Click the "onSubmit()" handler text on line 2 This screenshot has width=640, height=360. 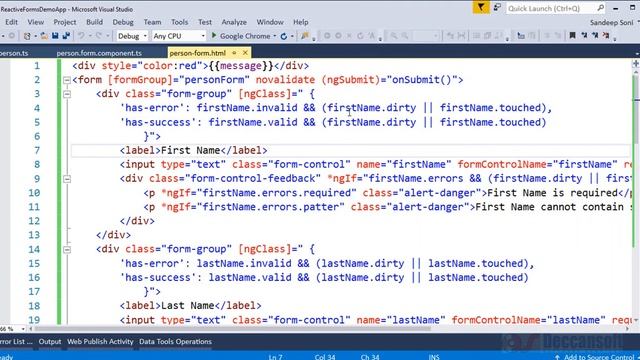pos(421,80)
